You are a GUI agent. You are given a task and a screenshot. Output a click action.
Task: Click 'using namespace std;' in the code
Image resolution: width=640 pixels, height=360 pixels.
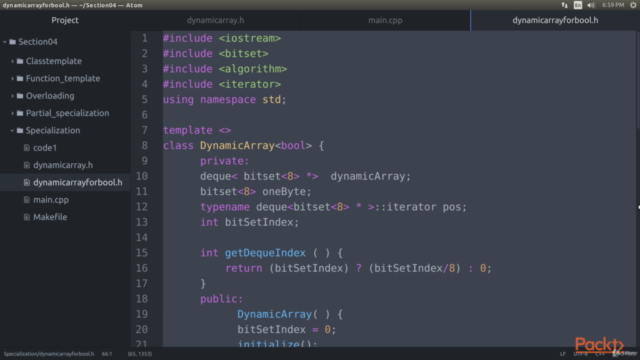tap(224, 100)
